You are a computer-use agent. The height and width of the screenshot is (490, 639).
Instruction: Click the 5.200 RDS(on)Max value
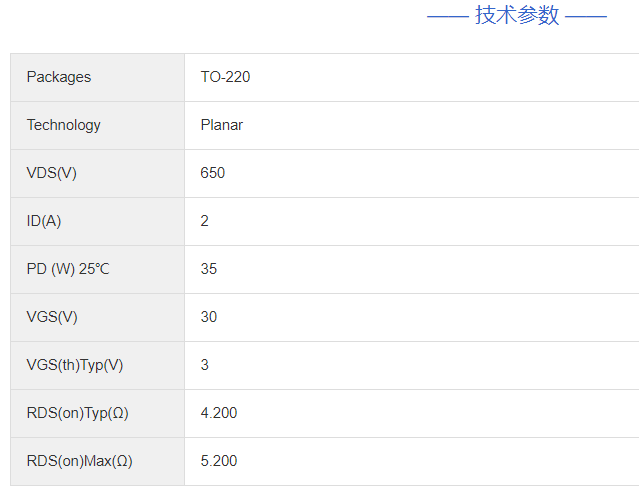(x=219, y=461)
